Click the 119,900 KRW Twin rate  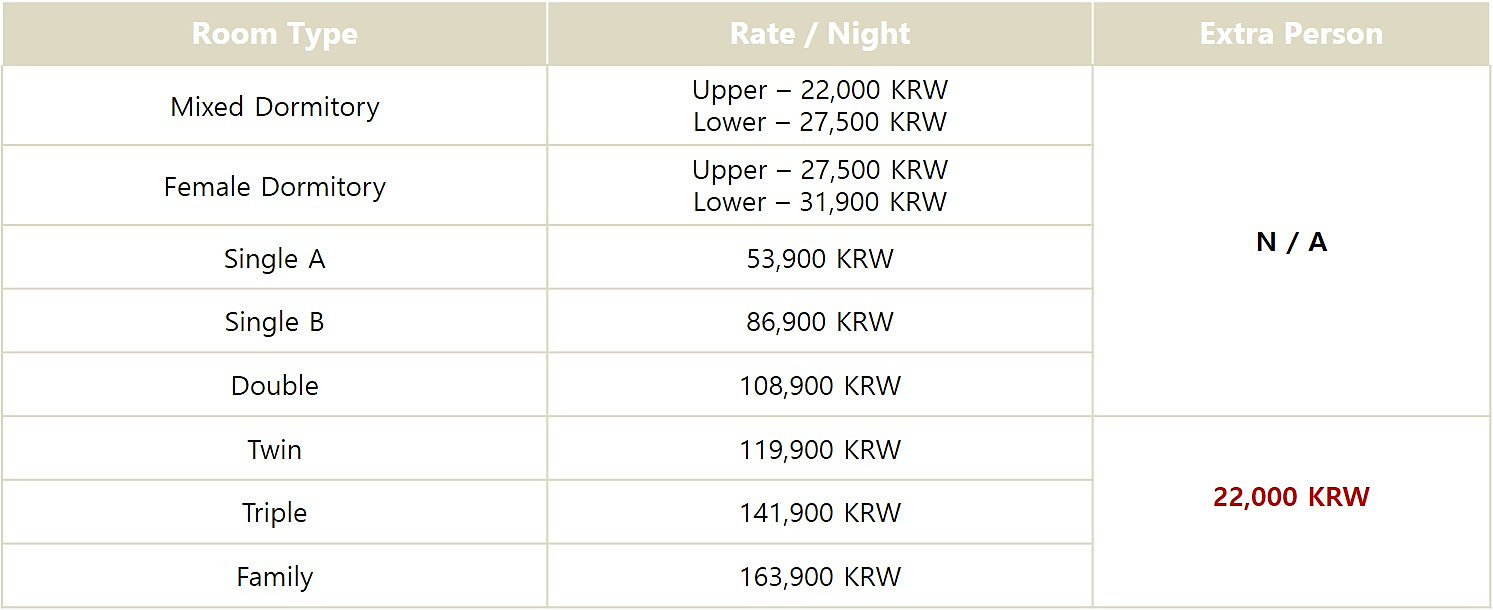tap(820, 449)
